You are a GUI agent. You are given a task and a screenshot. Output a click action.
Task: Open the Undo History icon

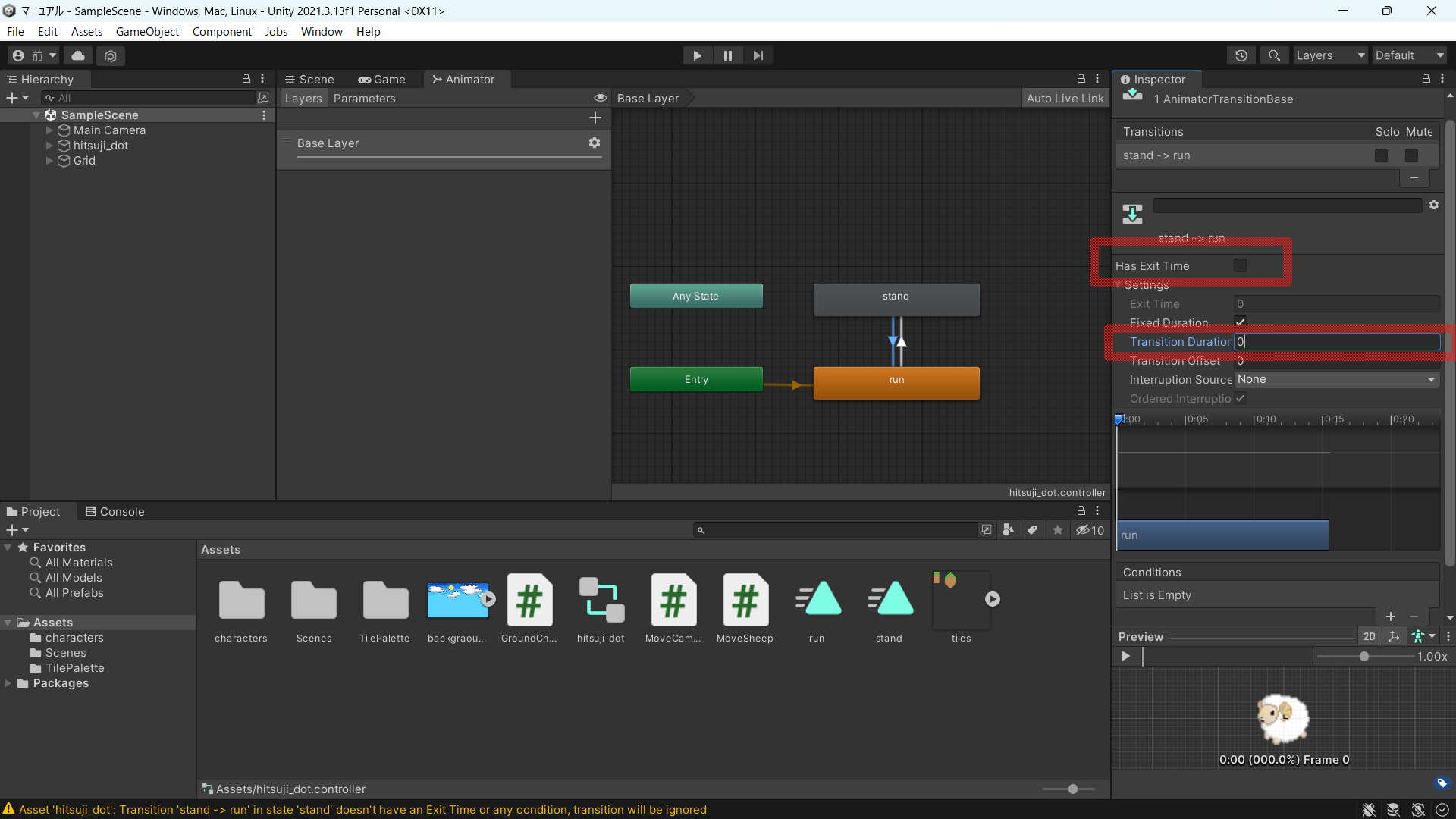pos(1241,55)
